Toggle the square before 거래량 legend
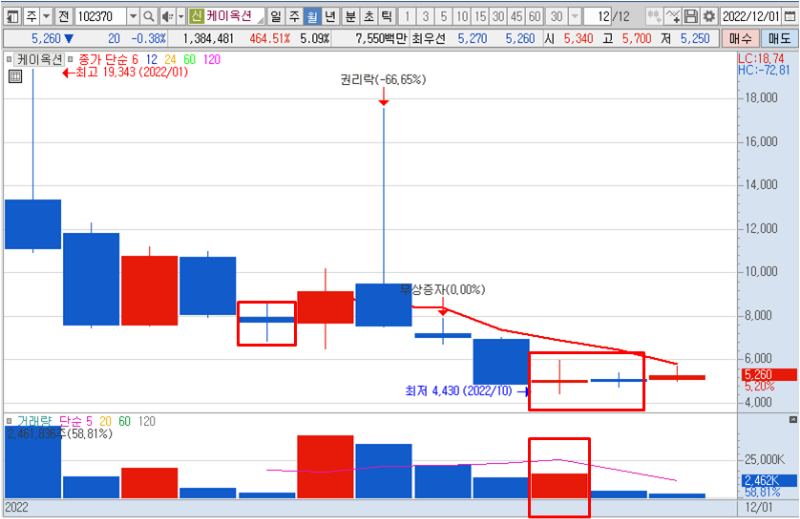This screenshot has height=519, width=800. coord(9,422)
